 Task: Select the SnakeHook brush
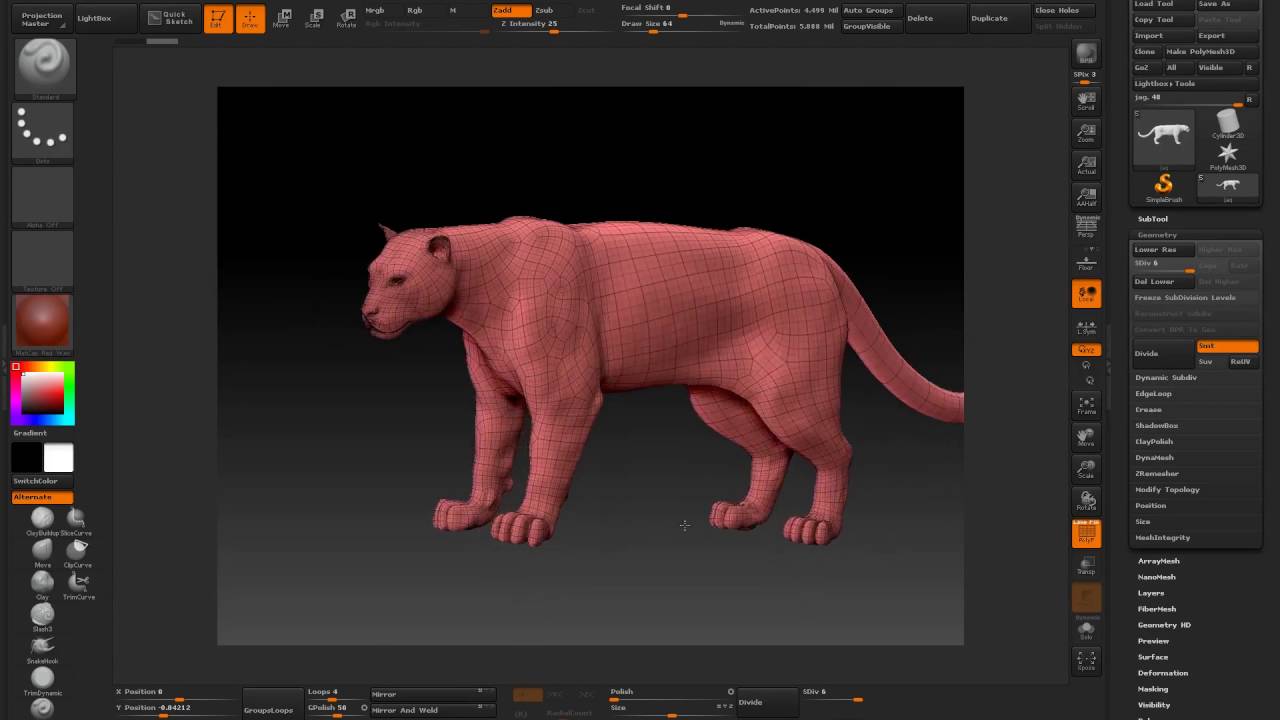click(42, 649)
